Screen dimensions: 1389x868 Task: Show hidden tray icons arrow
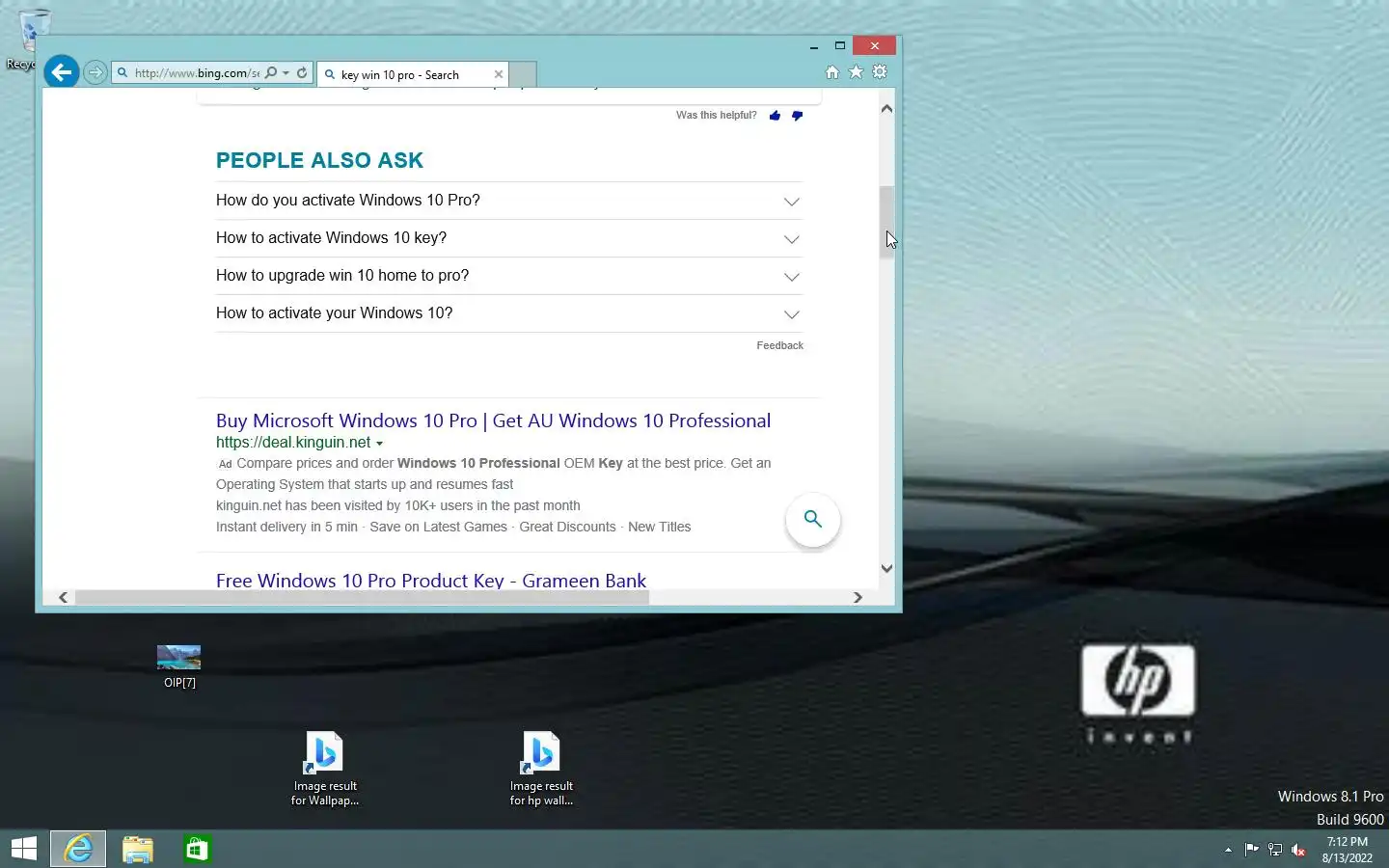click(x=1228, y=850)
